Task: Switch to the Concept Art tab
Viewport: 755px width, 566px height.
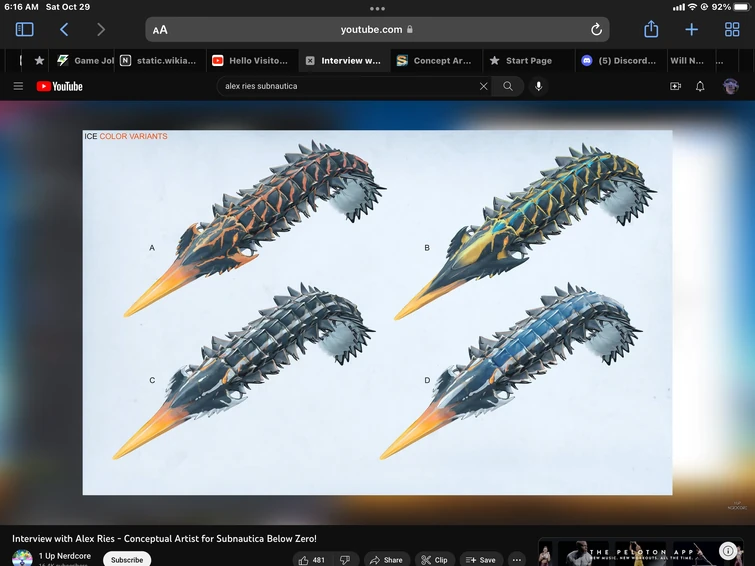Action: (436, 61)
